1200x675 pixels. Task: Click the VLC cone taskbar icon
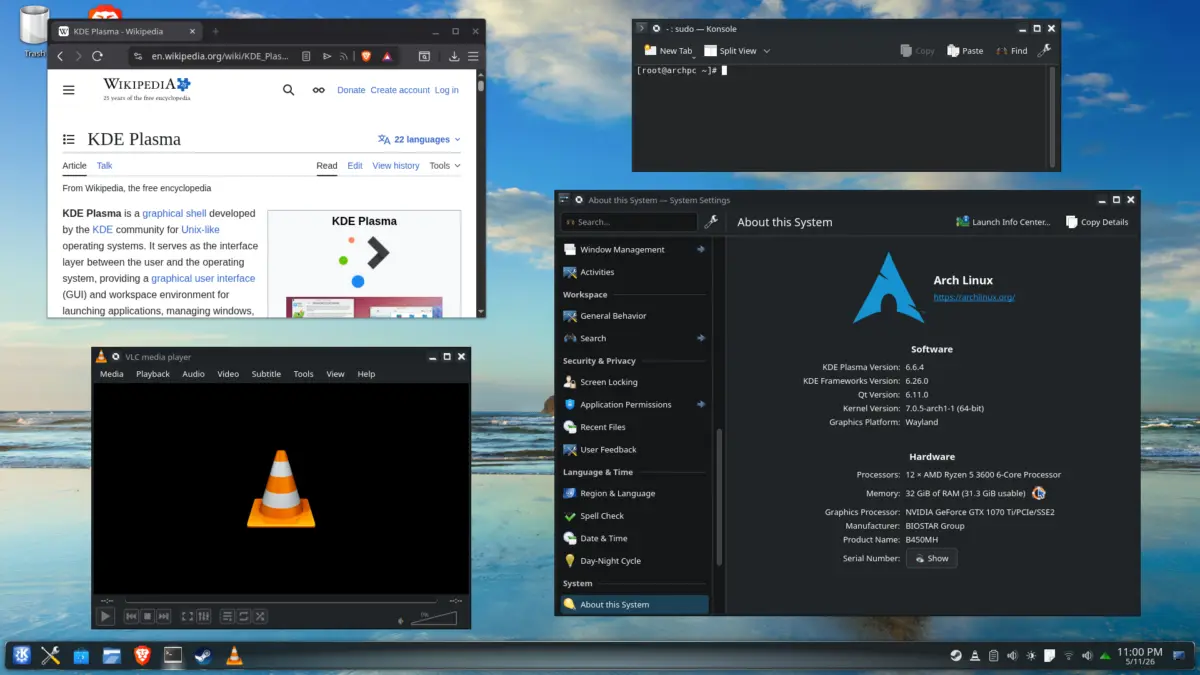[x=233, y=656]
